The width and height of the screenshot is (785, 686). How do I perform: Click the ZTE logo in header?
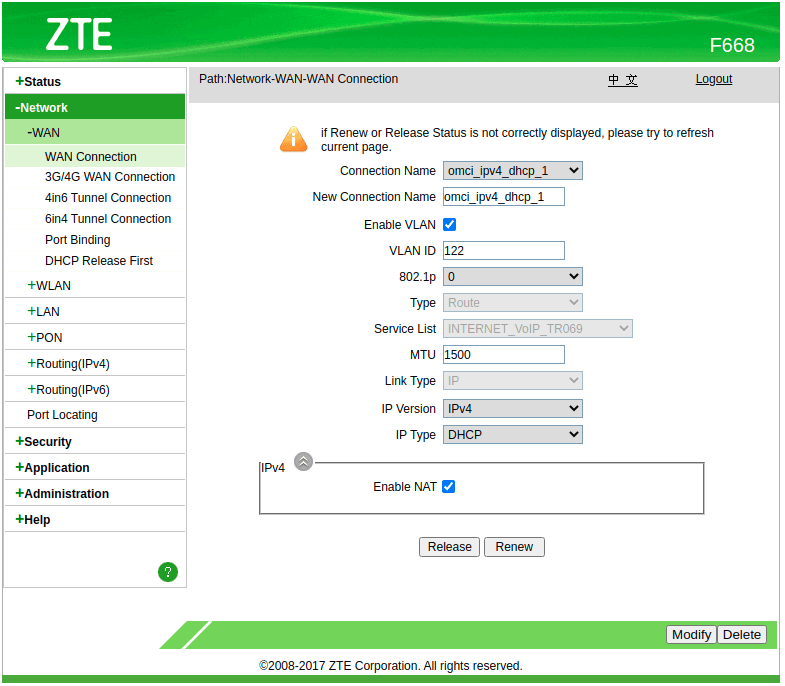(x=79, y=35)
